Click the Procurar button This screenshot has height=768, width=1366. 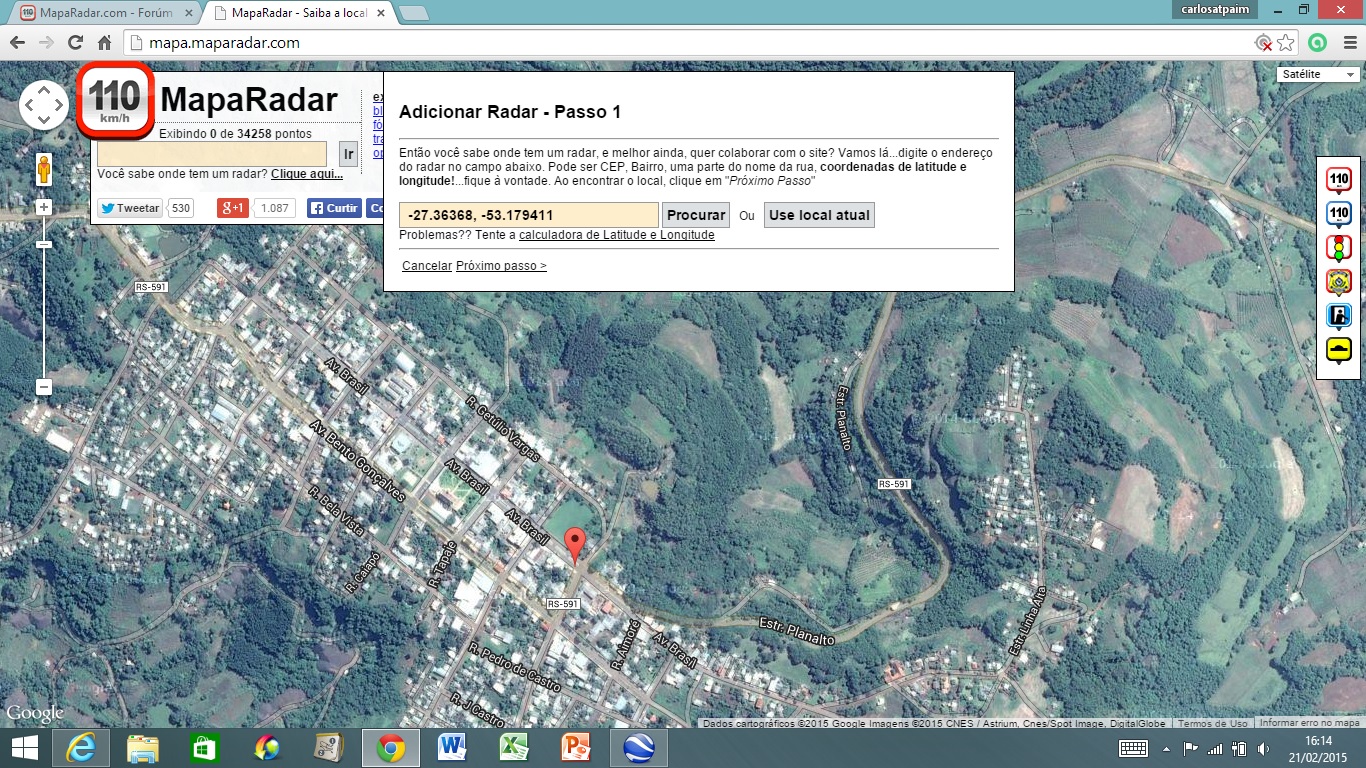(x=696, y=215)
